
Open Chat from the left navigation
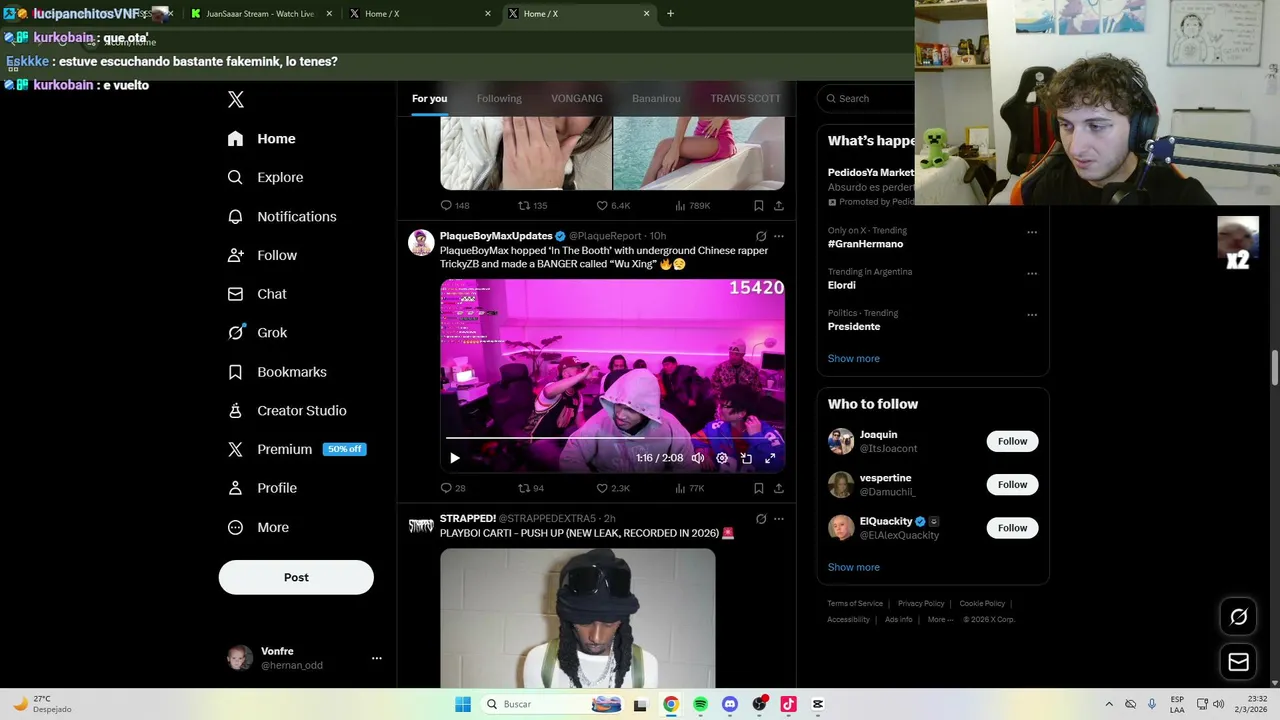(x=258, y=294)
